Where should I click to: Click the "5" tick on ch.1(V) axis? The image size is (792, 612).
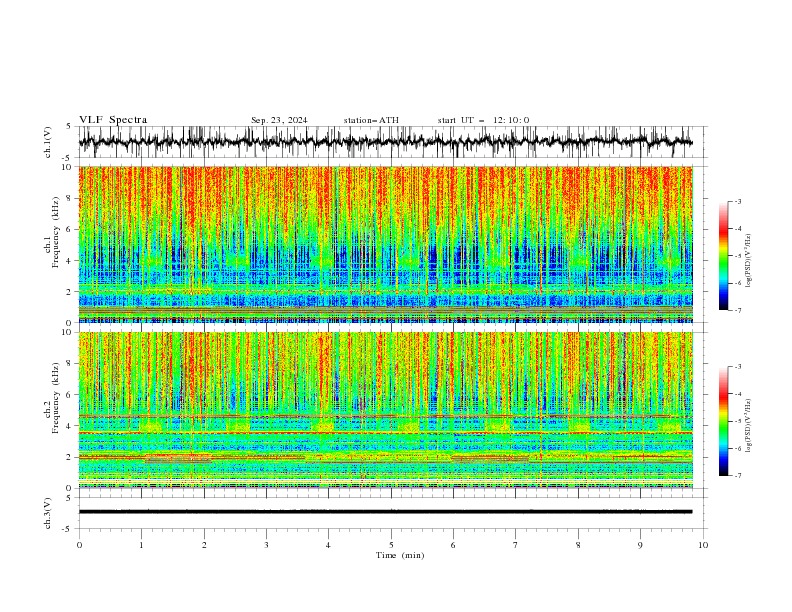tap(70, 127)
